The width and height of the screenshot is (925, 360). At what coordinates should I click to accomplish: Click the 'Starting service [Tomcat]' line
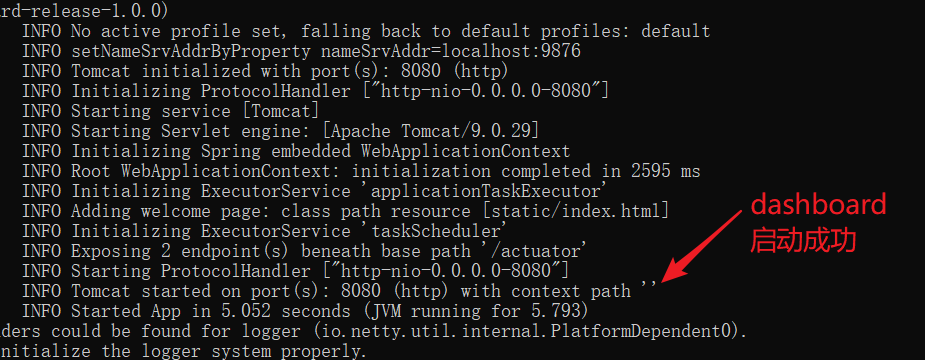pos(171,111)
